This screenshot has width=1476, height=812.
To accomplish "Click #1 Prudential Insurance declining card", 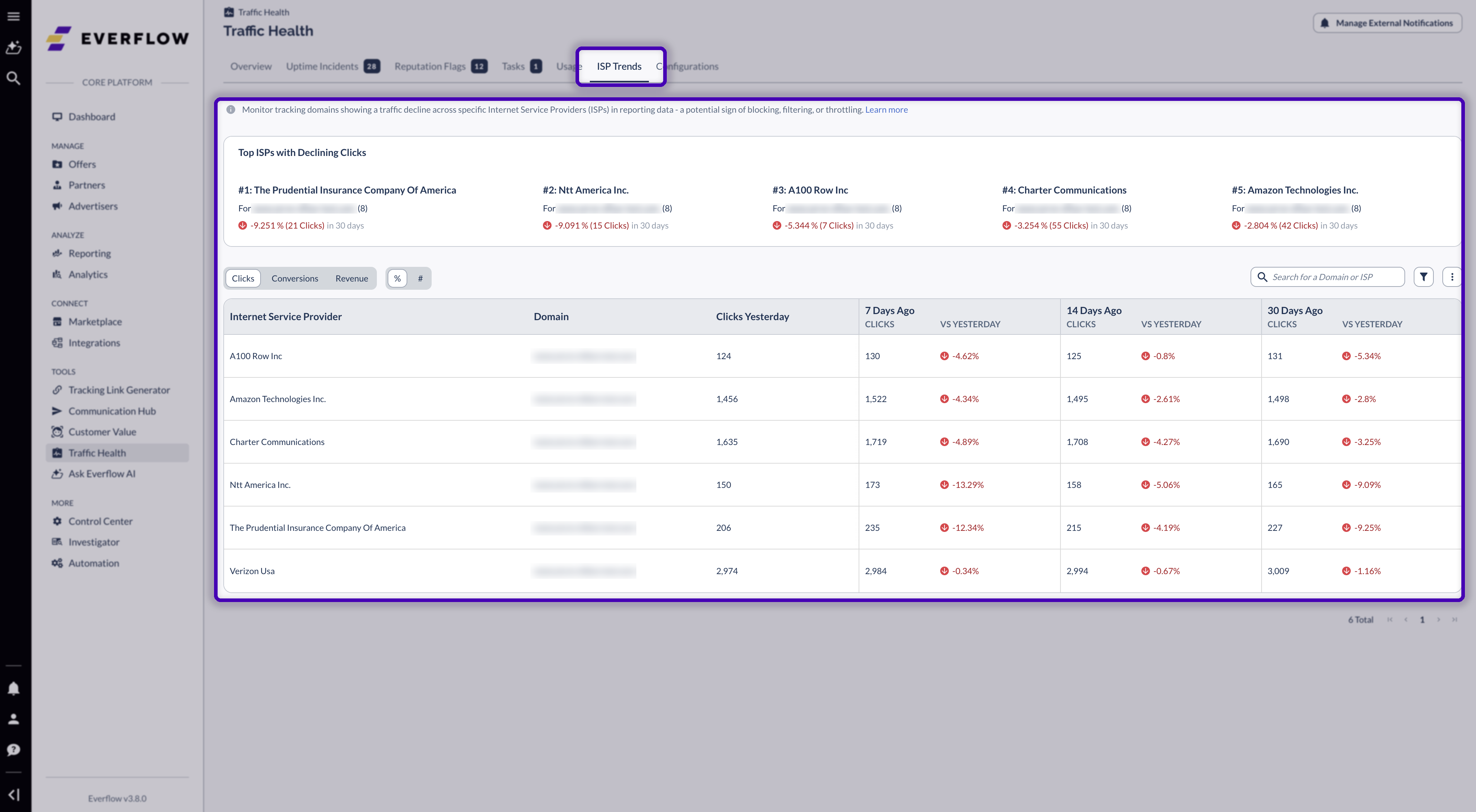I will (347, 207).
